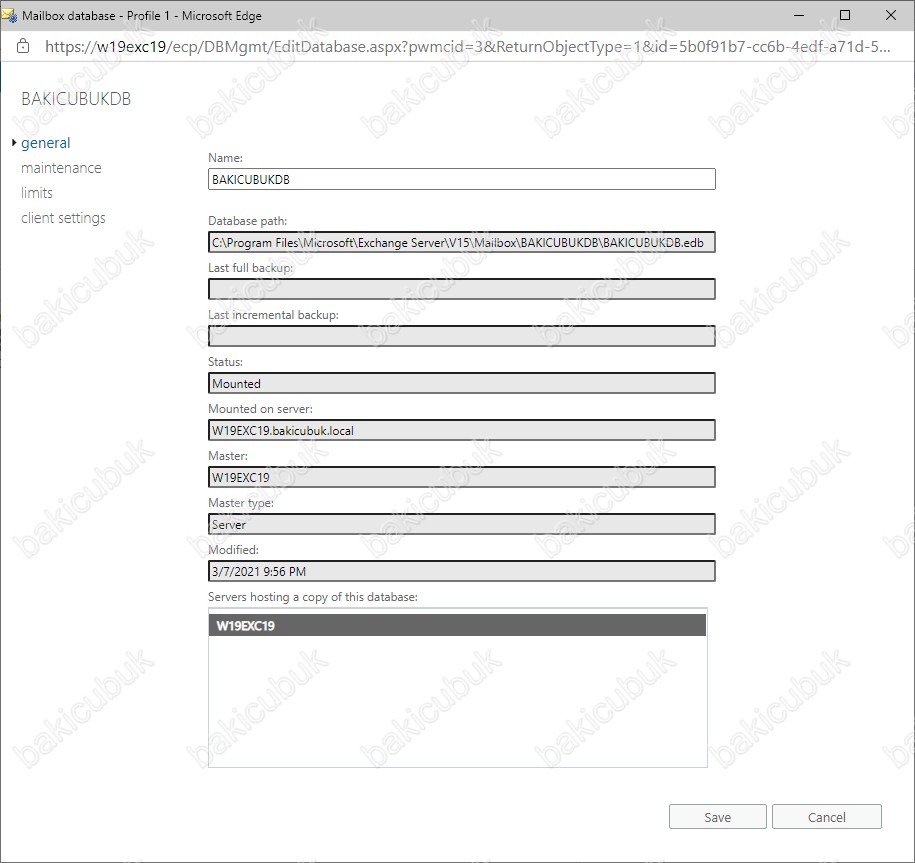This screenshot has height=863, width=915.
Task: Click the Last incremental backup field
Action: [x=462, y=336]
